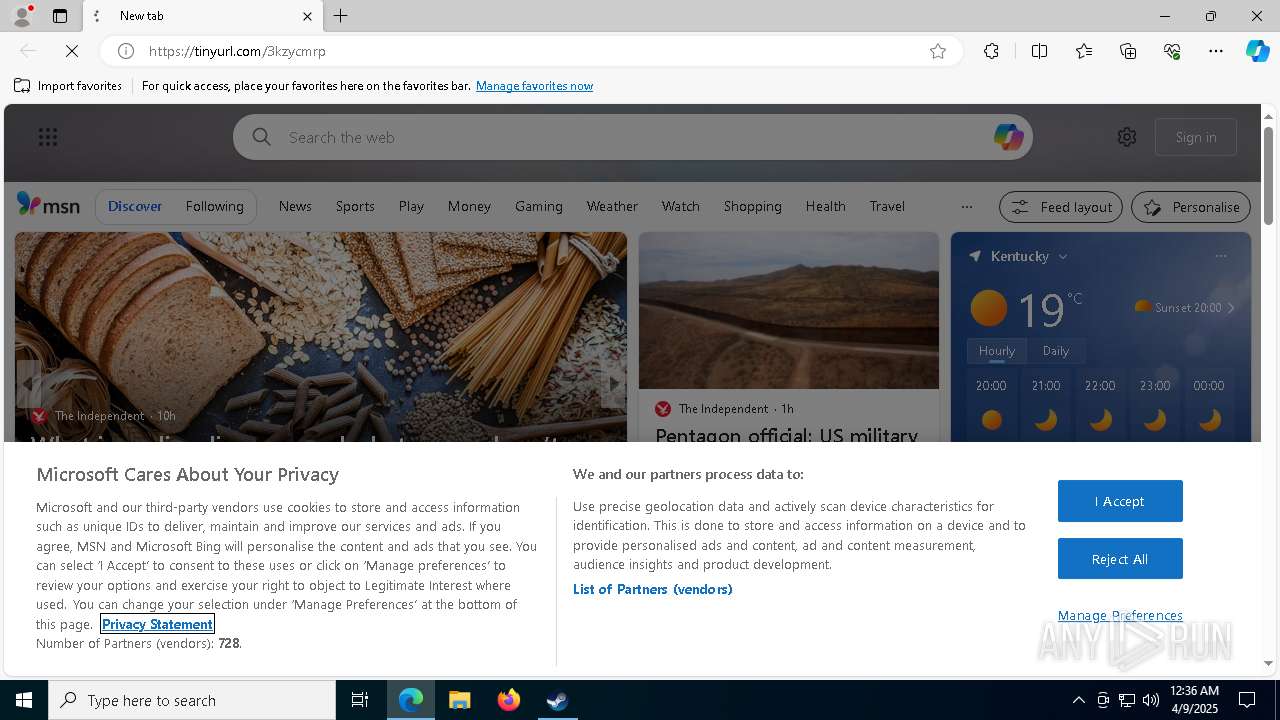This screenshot has height=720, width=1280.
Task: Click the Sign in button
Action: 1196,137
